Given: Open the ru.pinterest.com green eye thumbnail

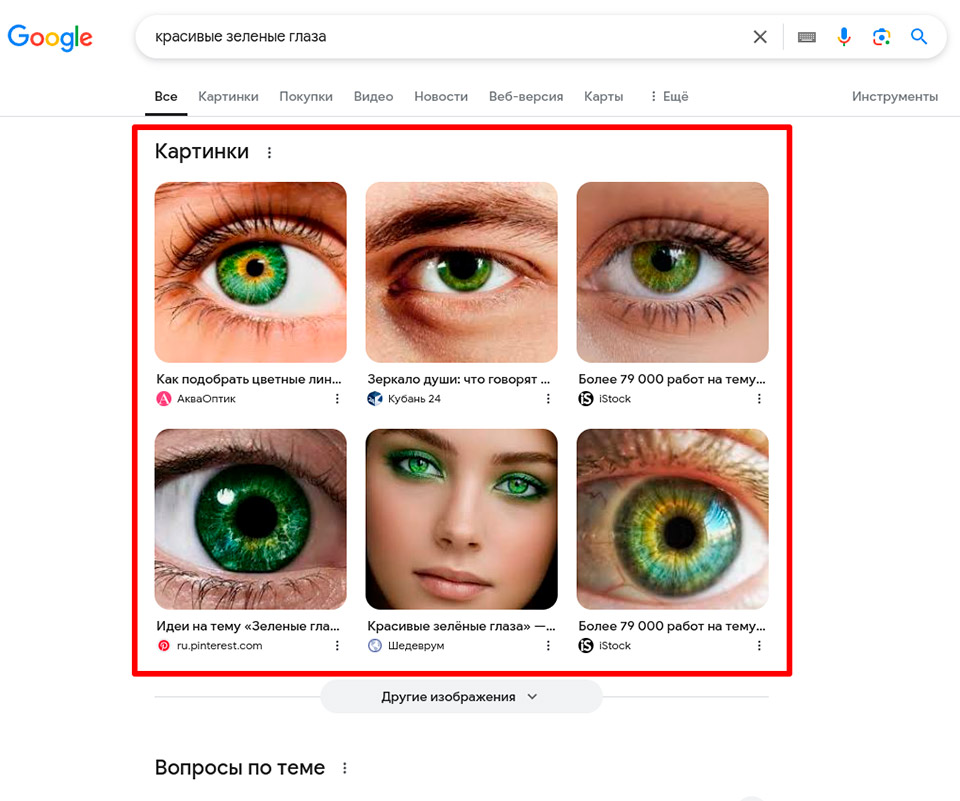Looking at the screenshot, I should 250,519.
